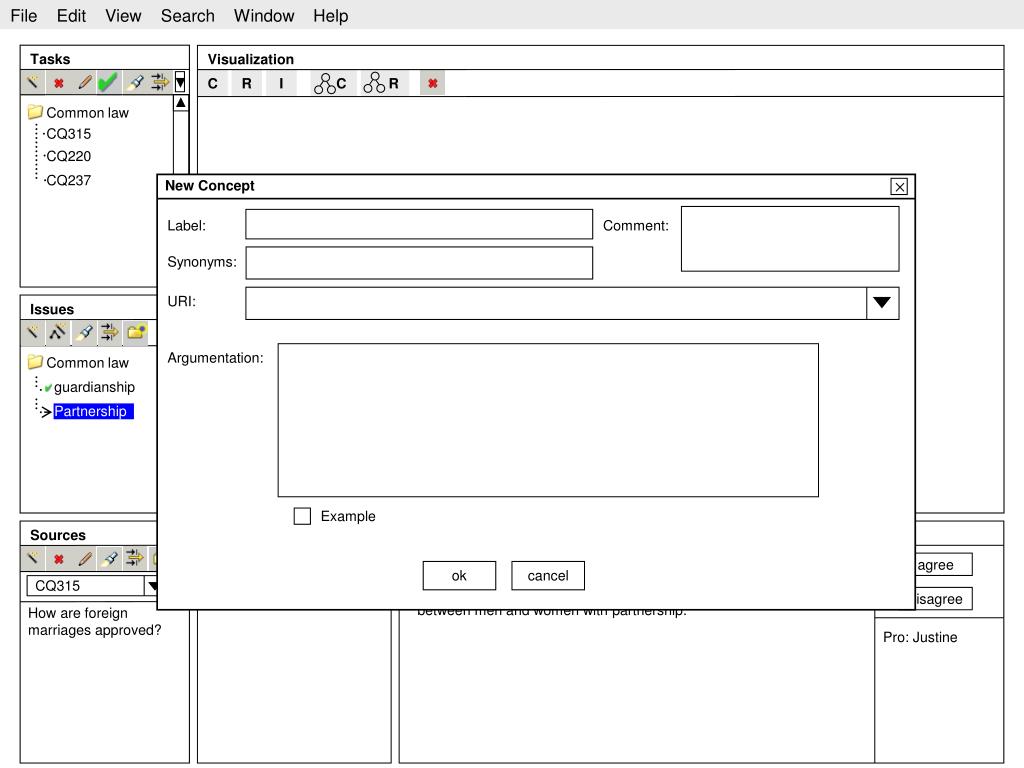The height and width of the screenshot is (768, 1024).
Task: Click the I button in Visualization toolbar
Action: click(x=281, y=84)
